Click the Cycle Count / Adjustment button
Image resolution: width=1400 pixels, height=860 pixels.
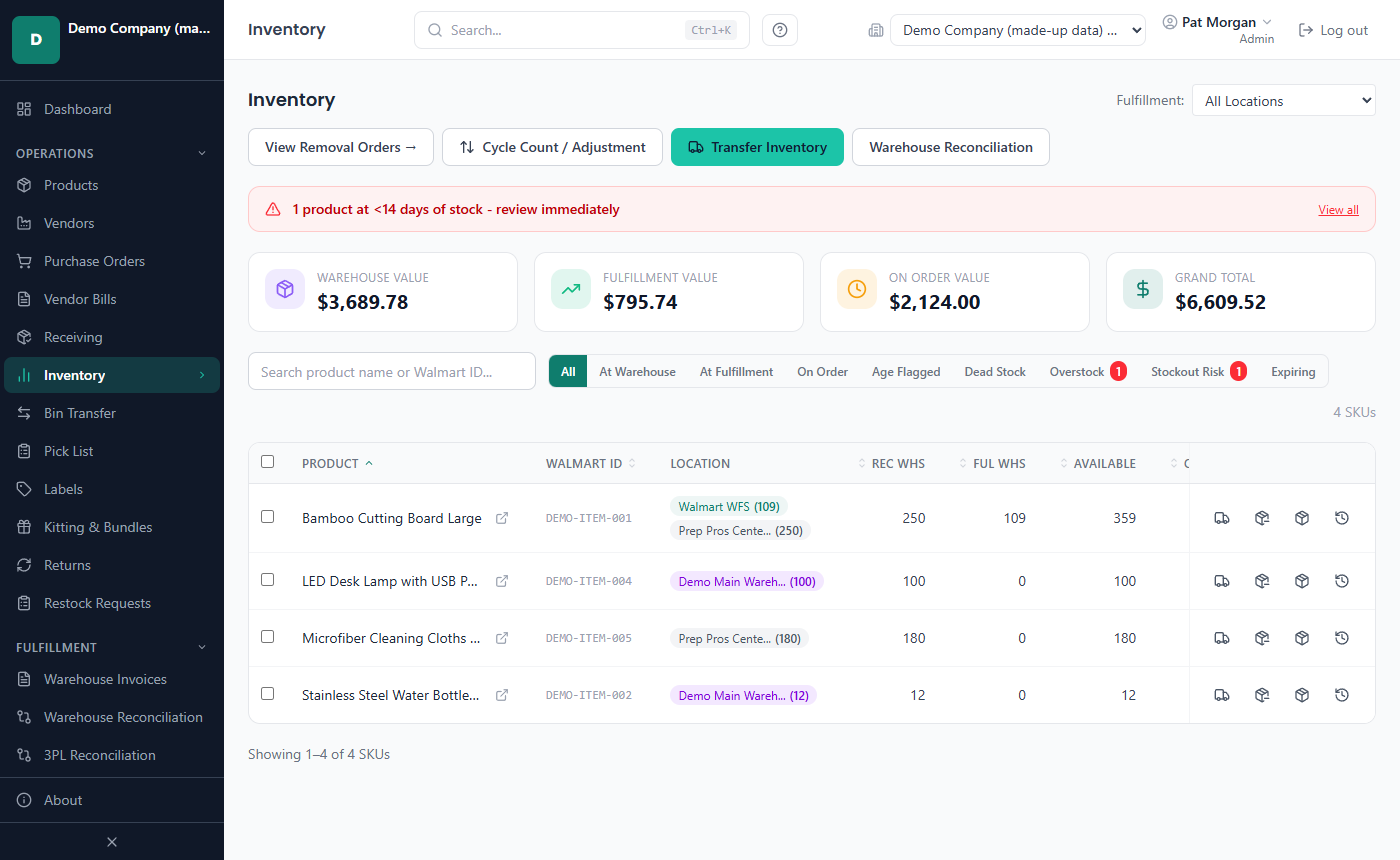point(552,147)
